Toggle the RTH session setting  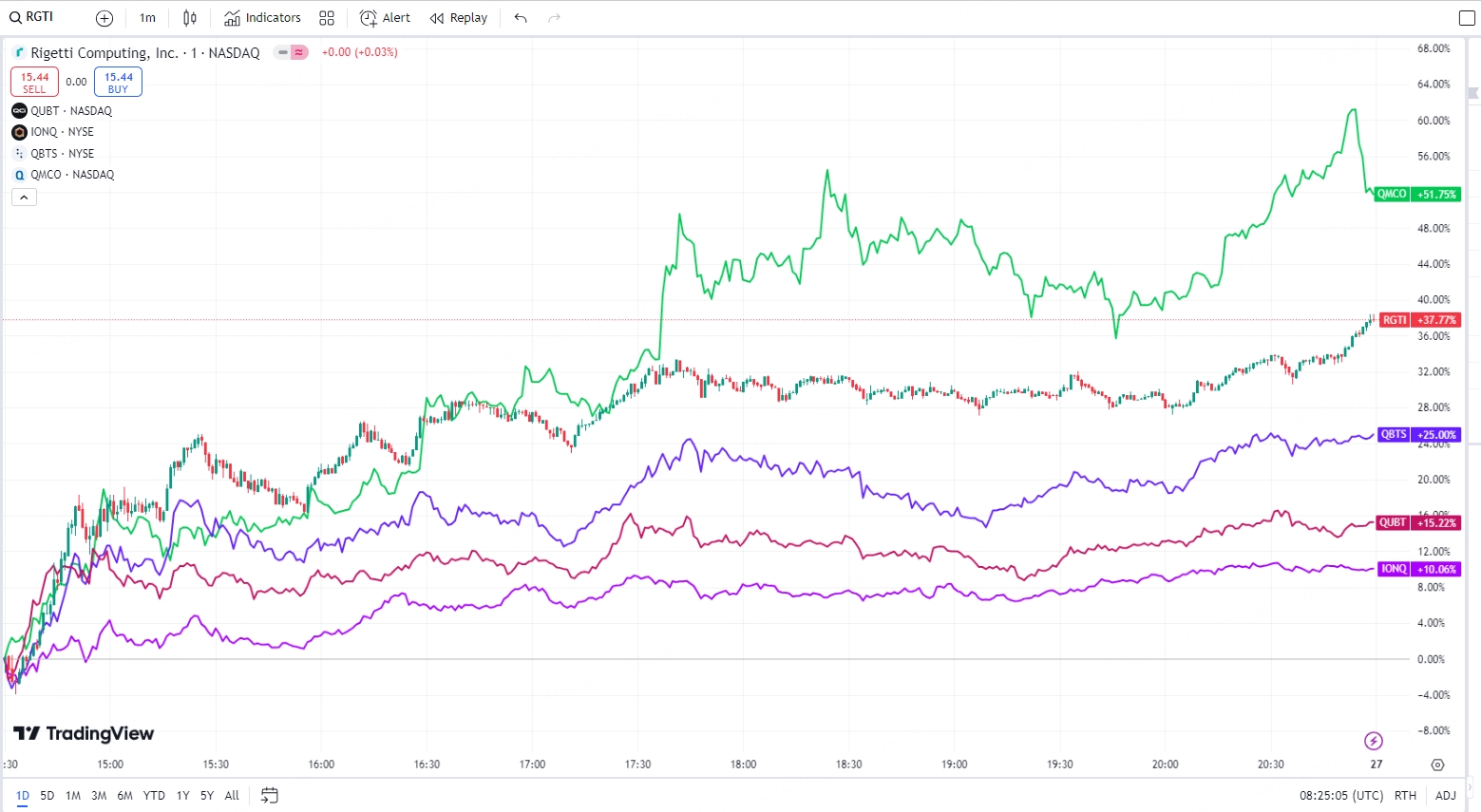[x=1405, y=795]
